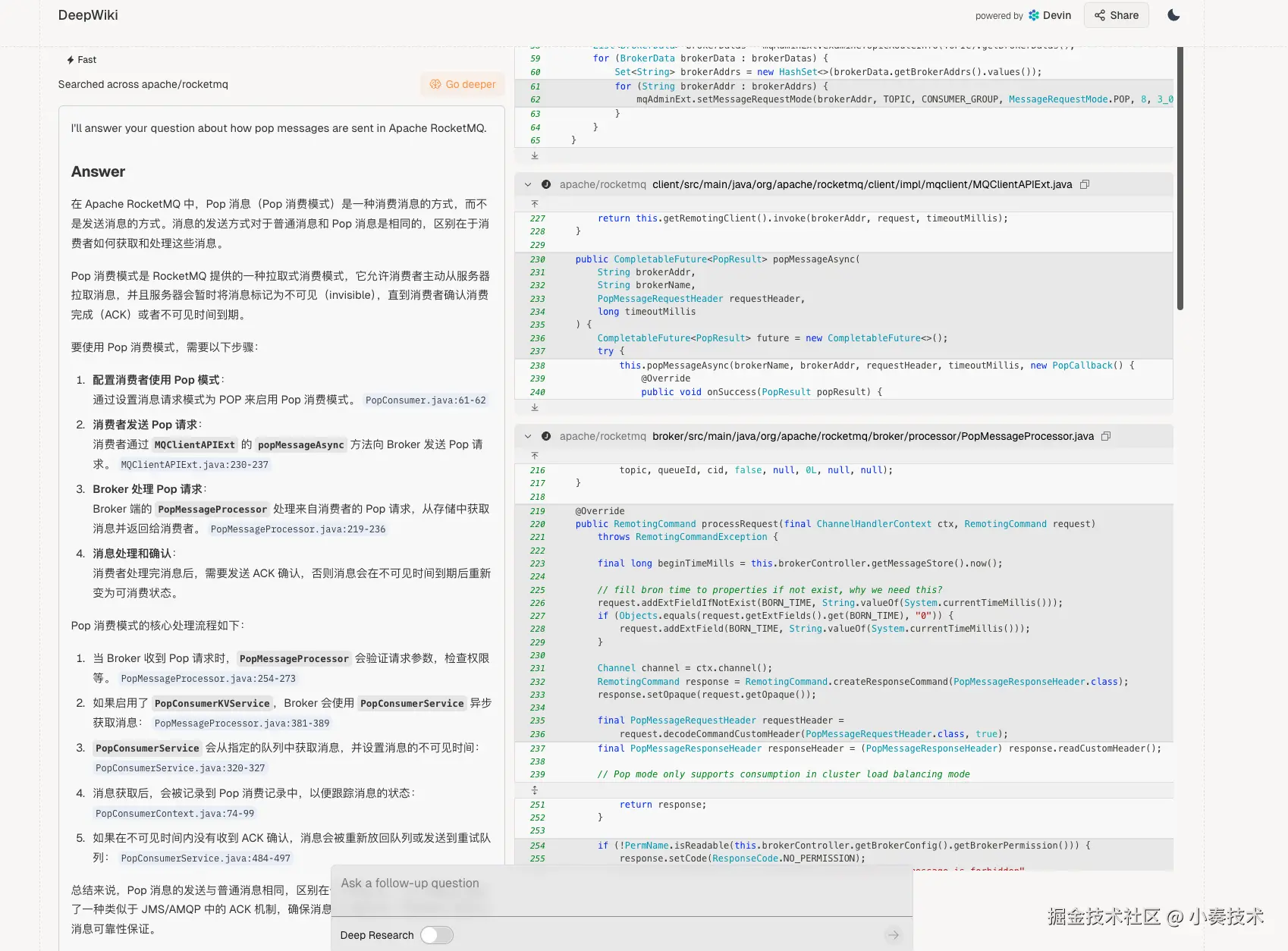Click the Fast mode lightning label
This screenshot has width=1288, height=951.
(81, 60)
